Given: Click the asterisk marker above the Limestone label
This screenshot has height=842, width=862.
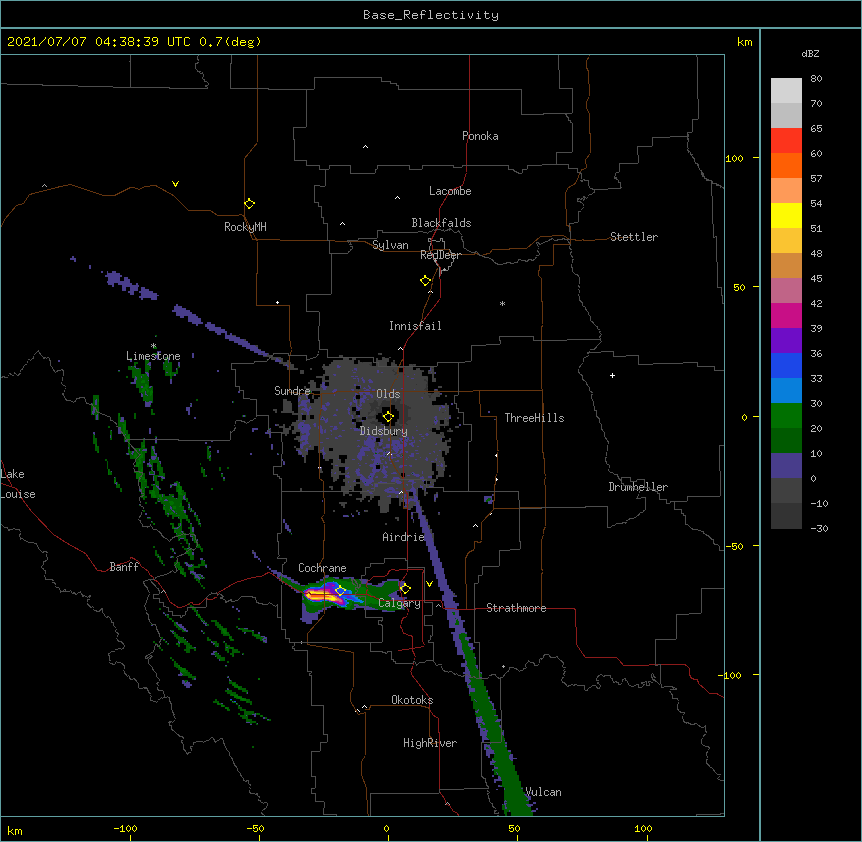Looking at the screenshot, I should click(154, 346).
